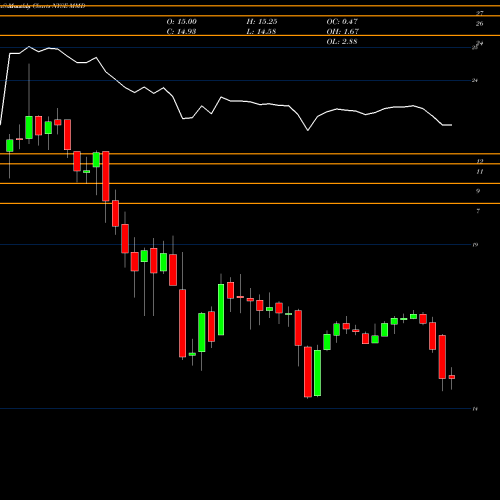Click axis label '27' at top right
Viewport: 500px width, 500px height.
[479, 13]
